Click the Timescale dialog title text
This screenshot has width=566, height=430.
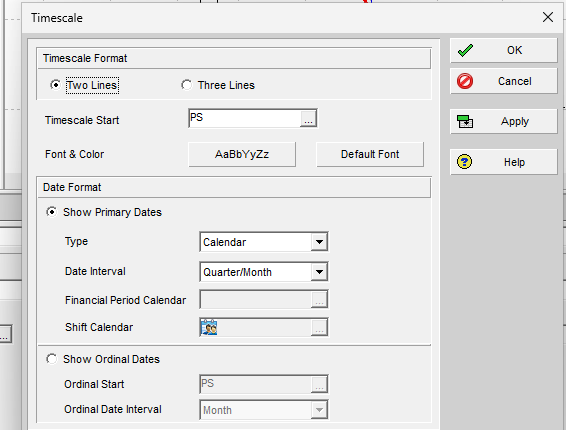57,18
